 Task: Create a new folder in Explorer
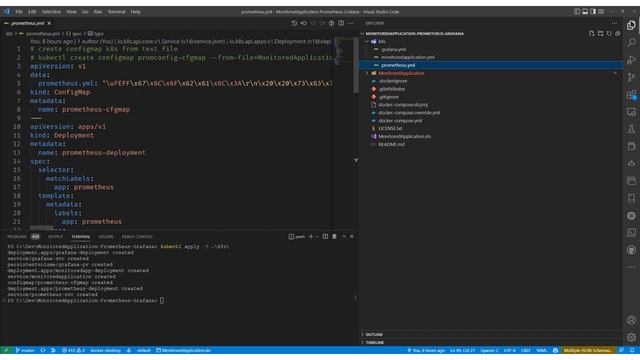600,33
